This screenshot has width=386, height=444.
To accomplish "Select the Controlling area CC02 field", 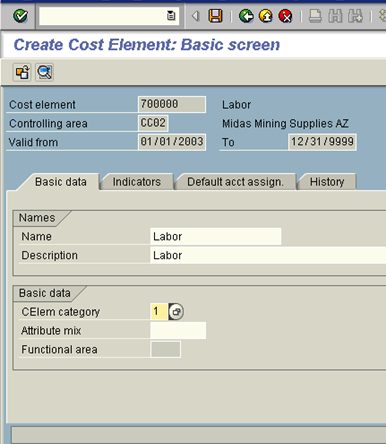I will pyautogui.click(x=153, y=123).
